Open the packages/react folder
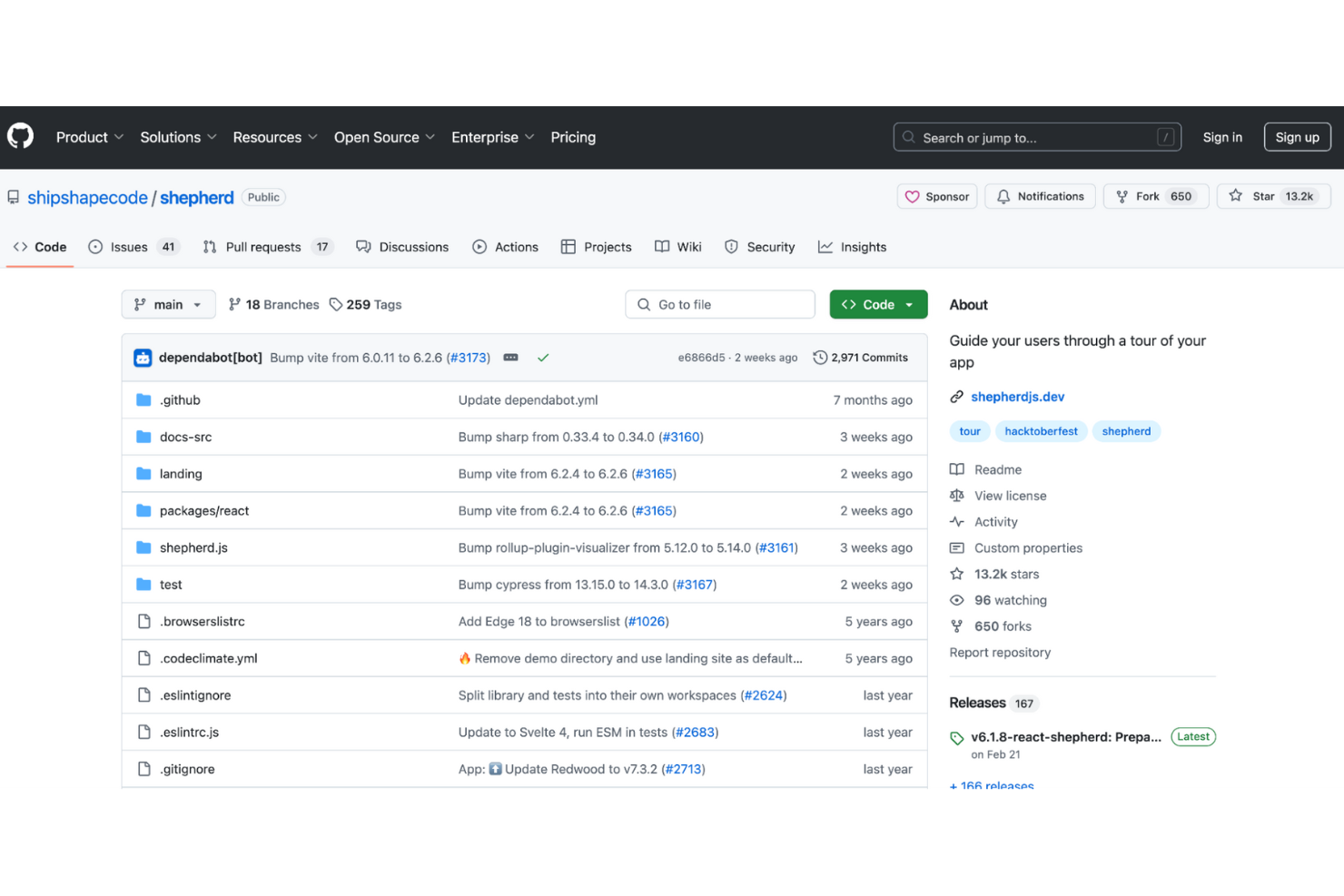This screenshot has height=896, width=1344. pyautogui.click(x=204, y=511)
